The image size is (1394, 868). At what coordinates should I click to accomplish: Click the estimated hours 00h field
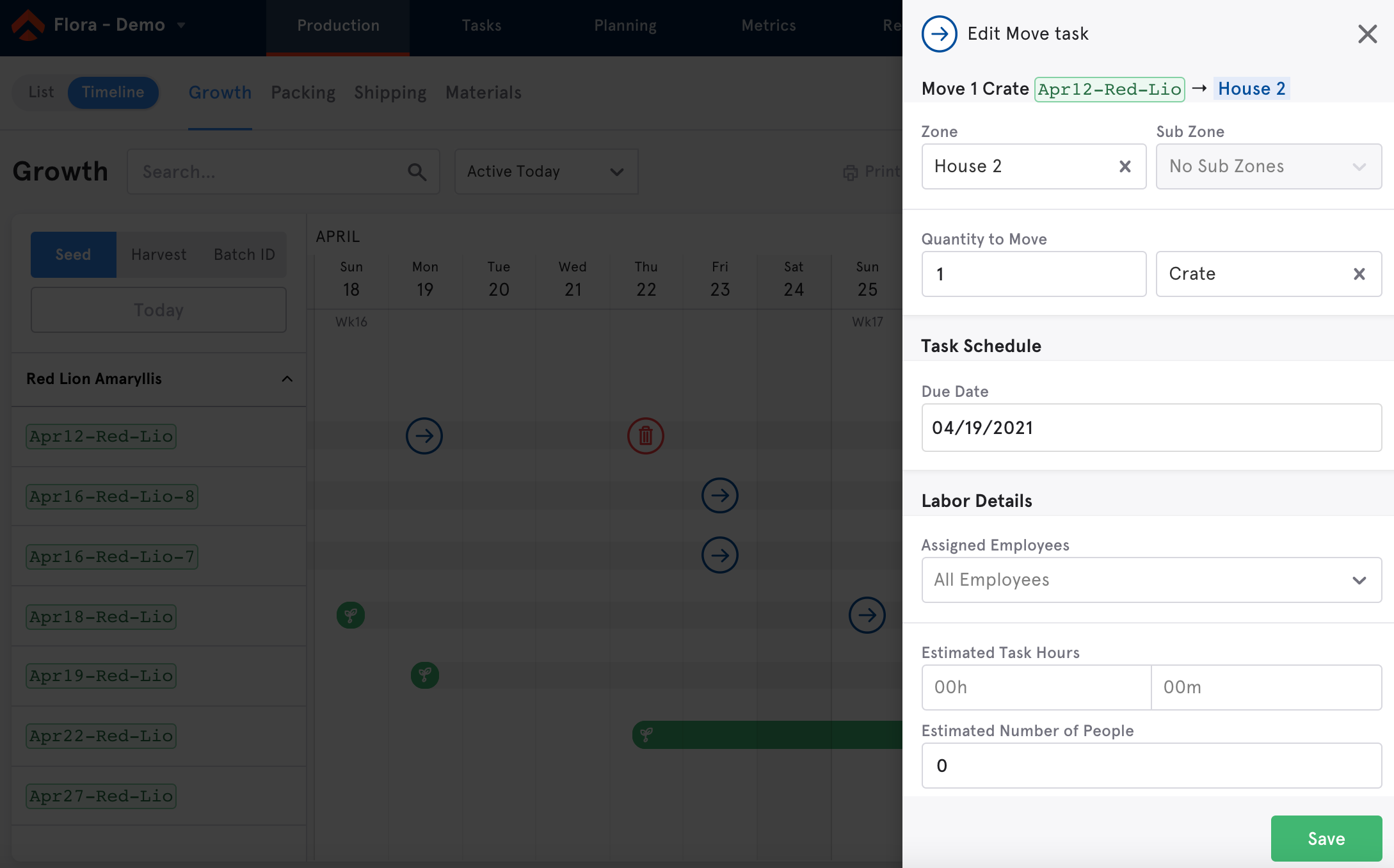tap(1036, 687)
